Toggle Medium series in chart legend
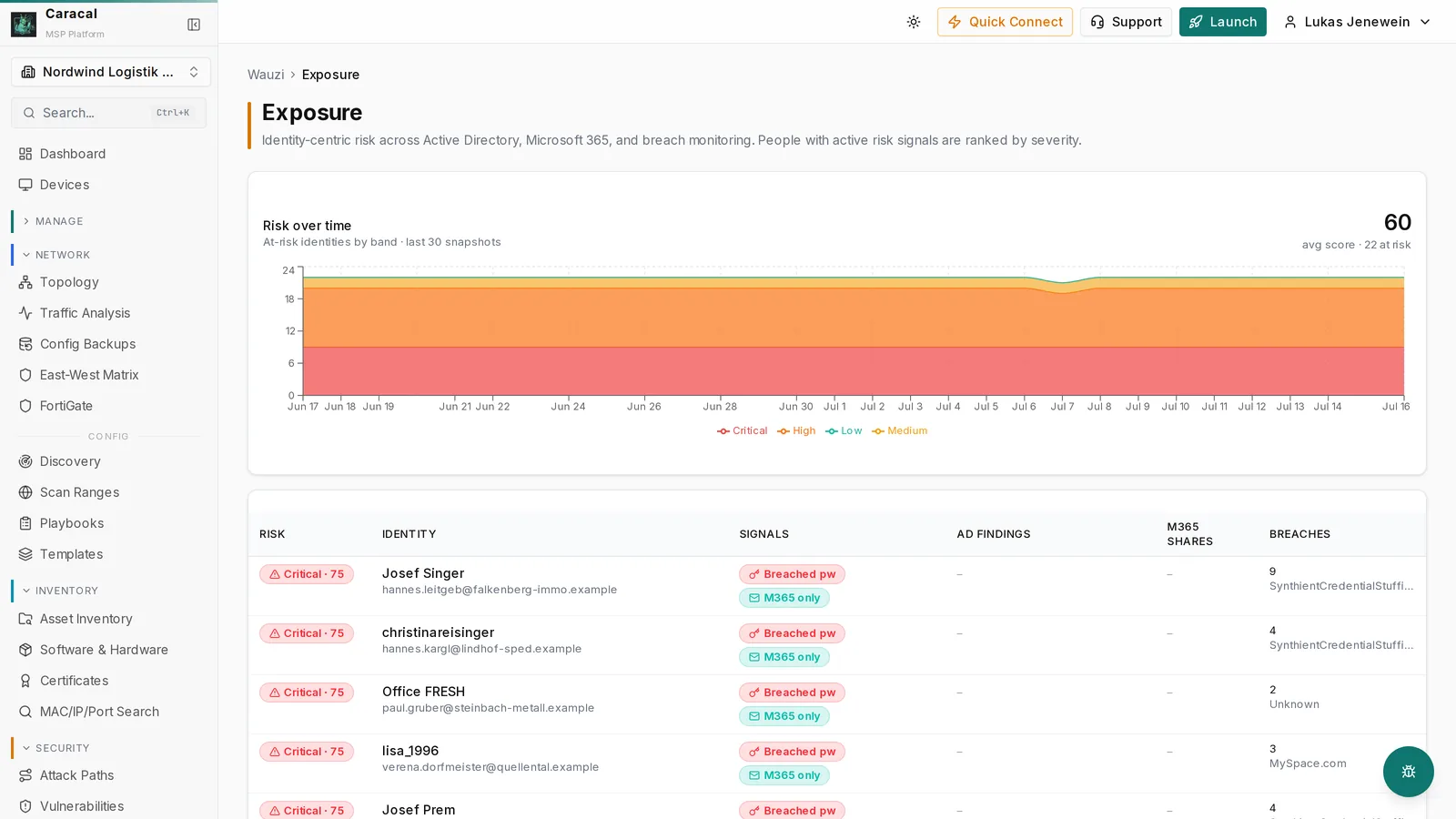Viewport: 1456px width, 819px height. [x=900, y=431]
